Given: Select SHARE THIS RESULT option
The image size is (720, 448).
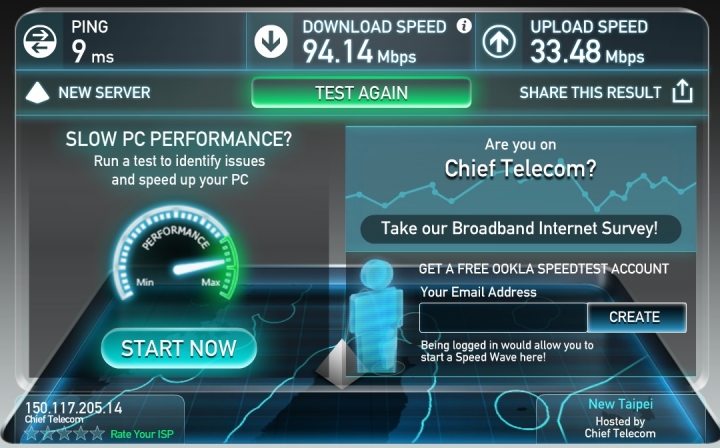Looking at the screenshot, I should click(590, 93).
